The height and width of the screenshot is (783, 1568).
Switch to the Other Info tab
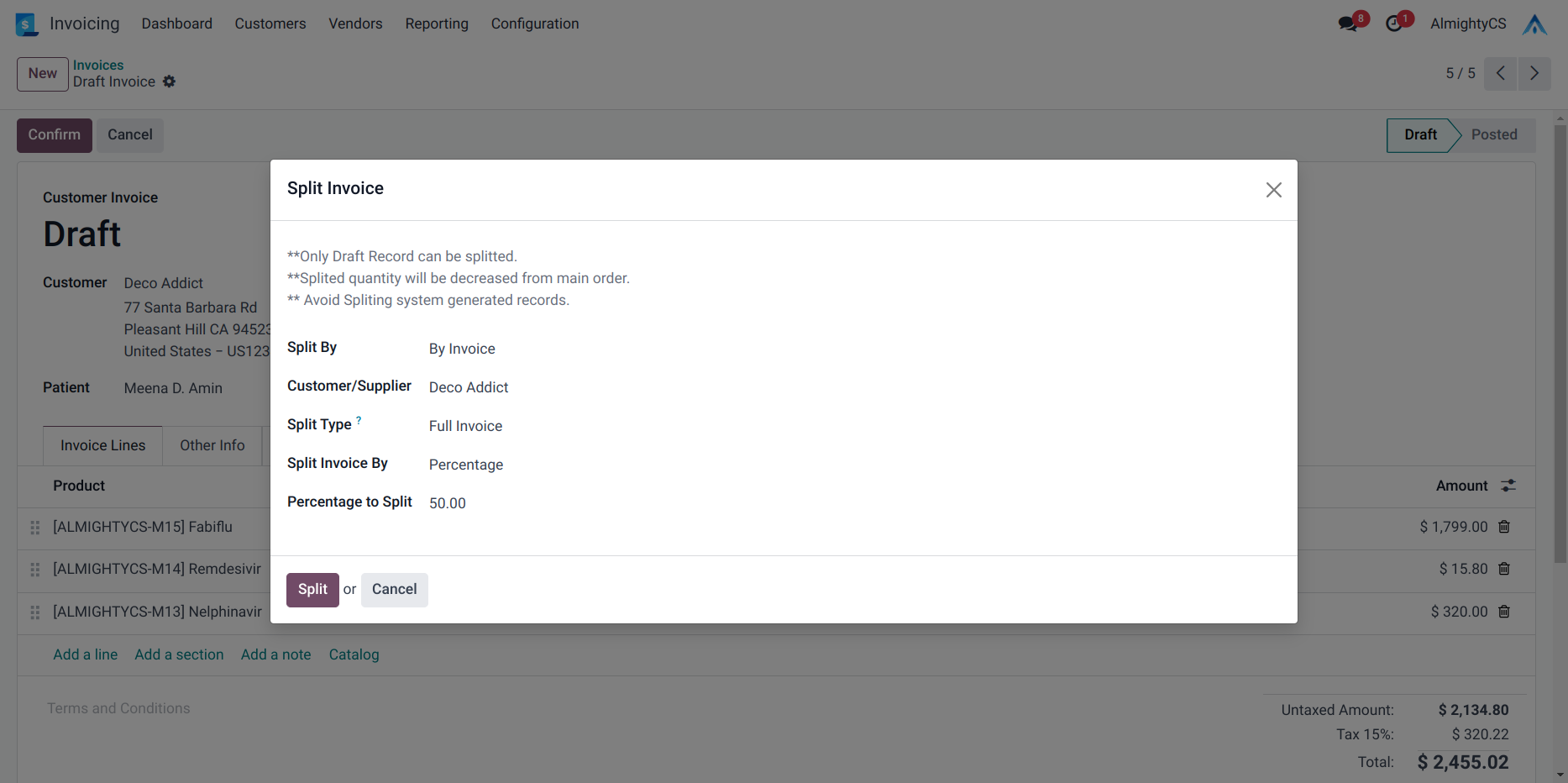(x=212, y=445)
